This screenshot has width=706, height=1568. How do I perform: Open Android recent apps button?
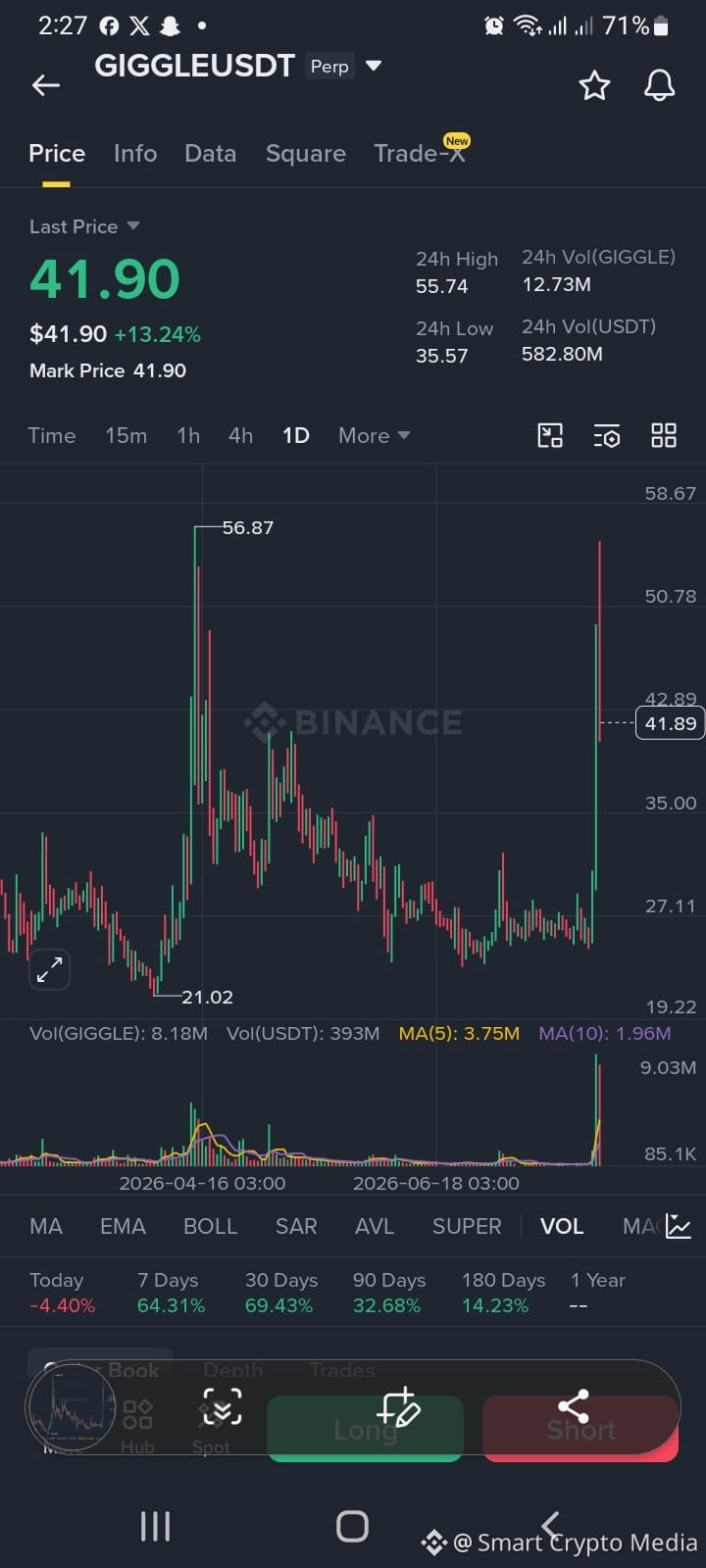click(155, 1526)
